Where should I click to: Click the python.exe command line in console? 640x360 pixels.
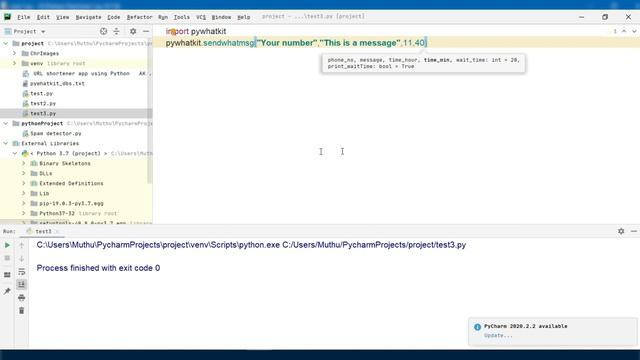coord(251,245)
